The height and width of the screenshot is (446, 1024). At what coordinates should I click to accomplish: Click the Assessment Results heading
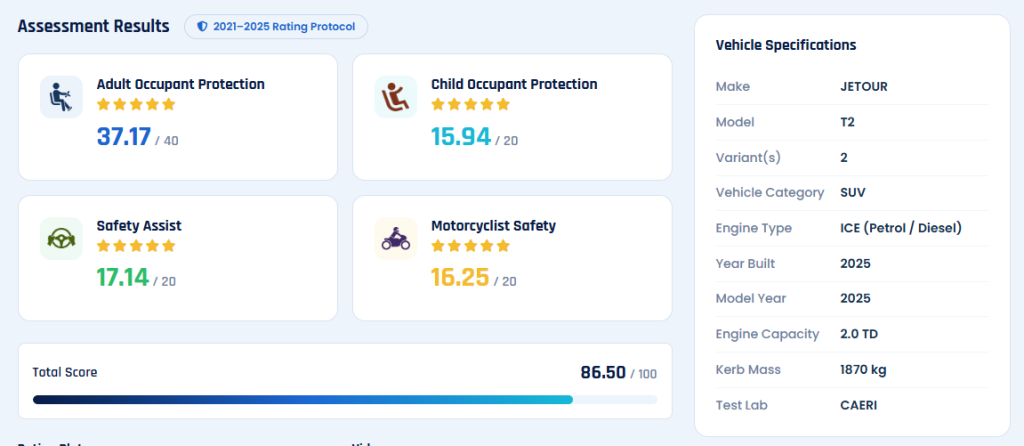point(93,27)
